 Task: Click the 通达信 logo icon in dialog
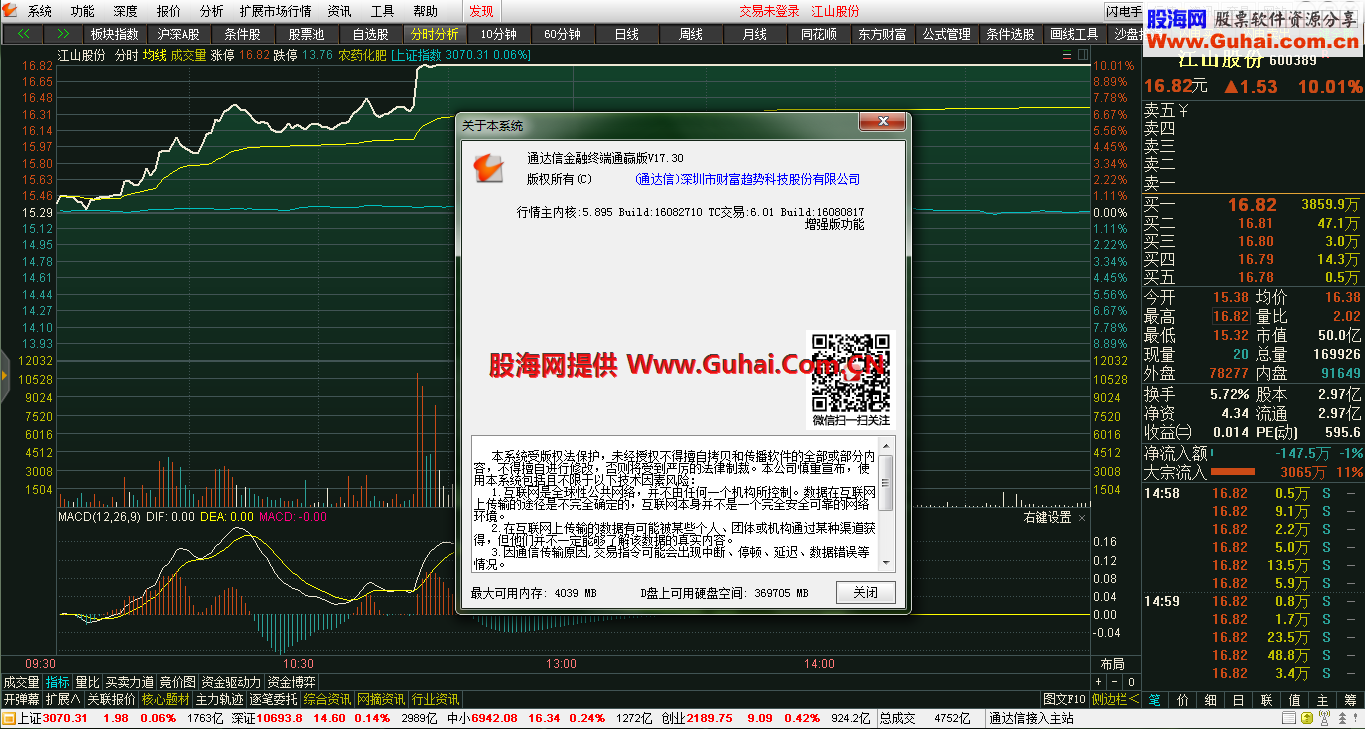pyautogui.click(x=487, y=167)
